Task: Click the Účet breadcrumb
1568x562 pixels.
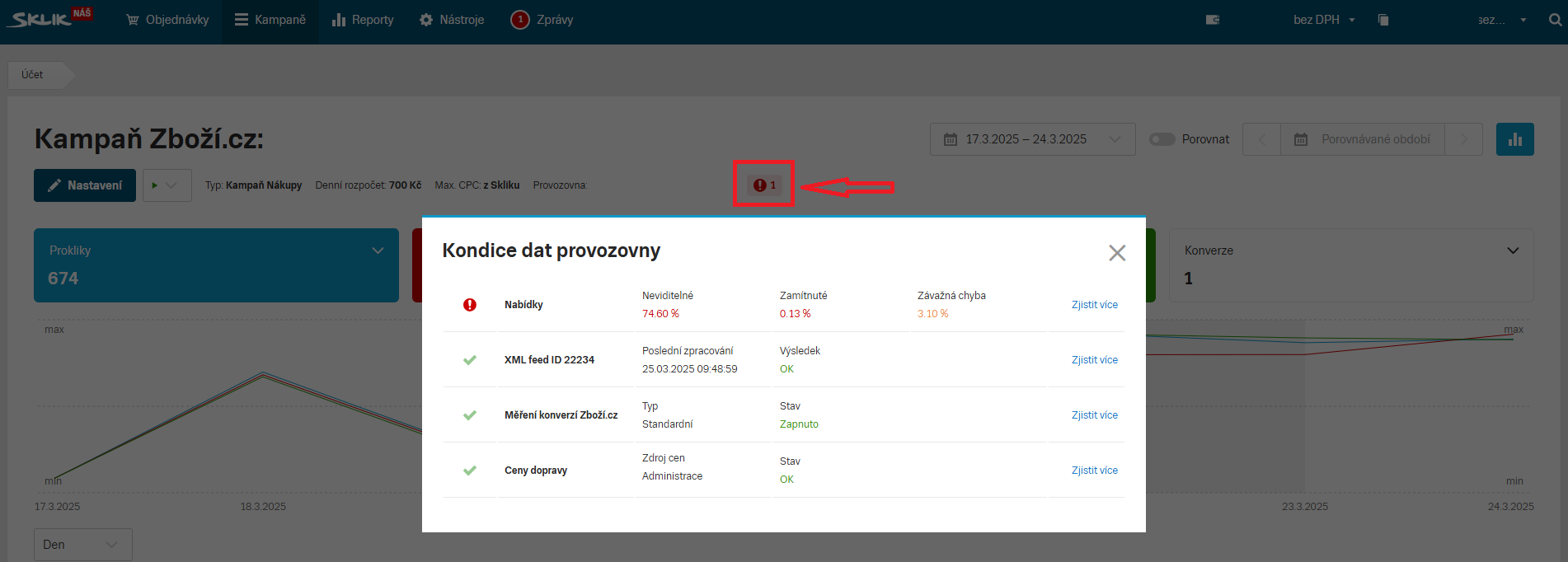Action: [x=35, y=74]
